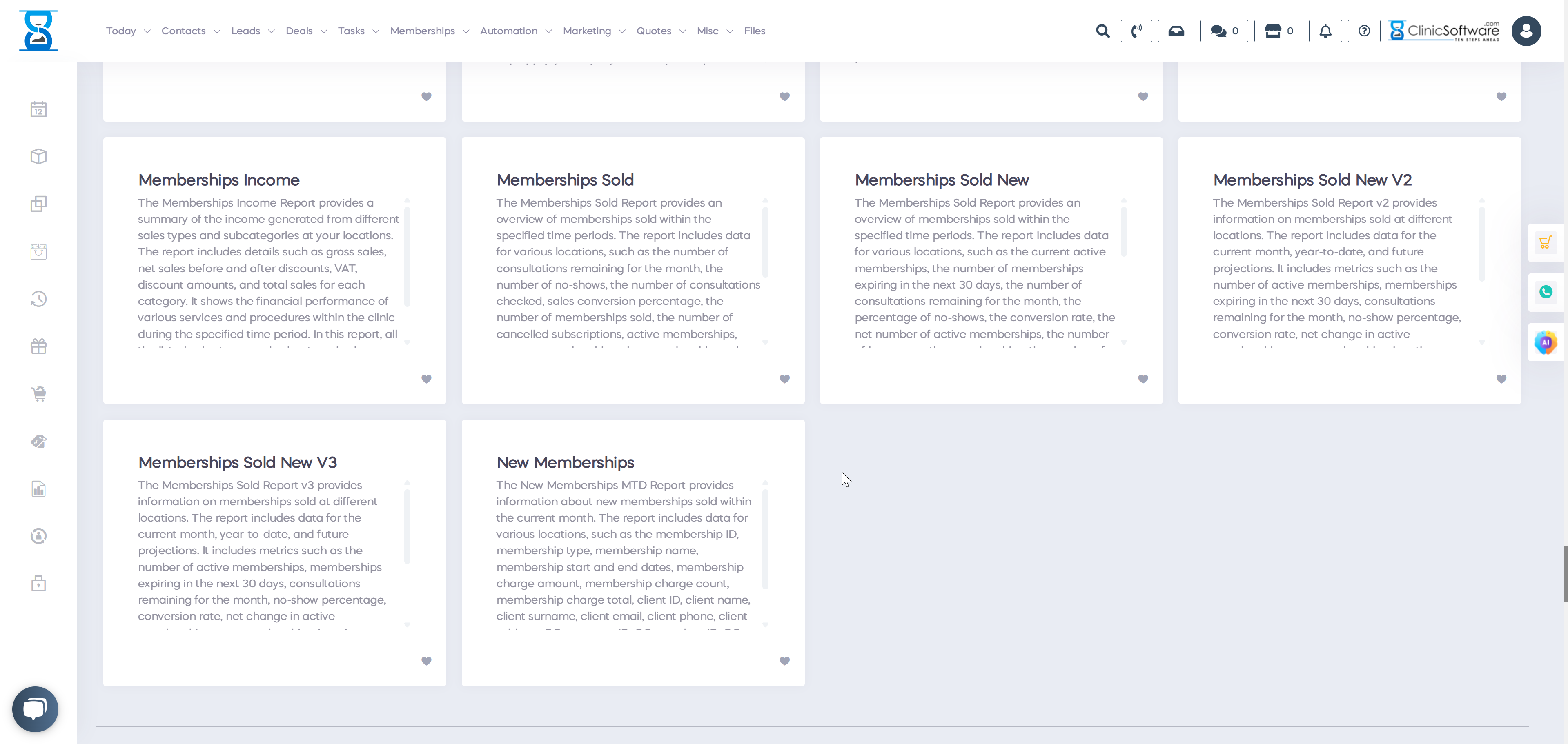Open the history clock icon in the sidebar
This screenshot has width=1568, height=744.
[x=38, y=299]
